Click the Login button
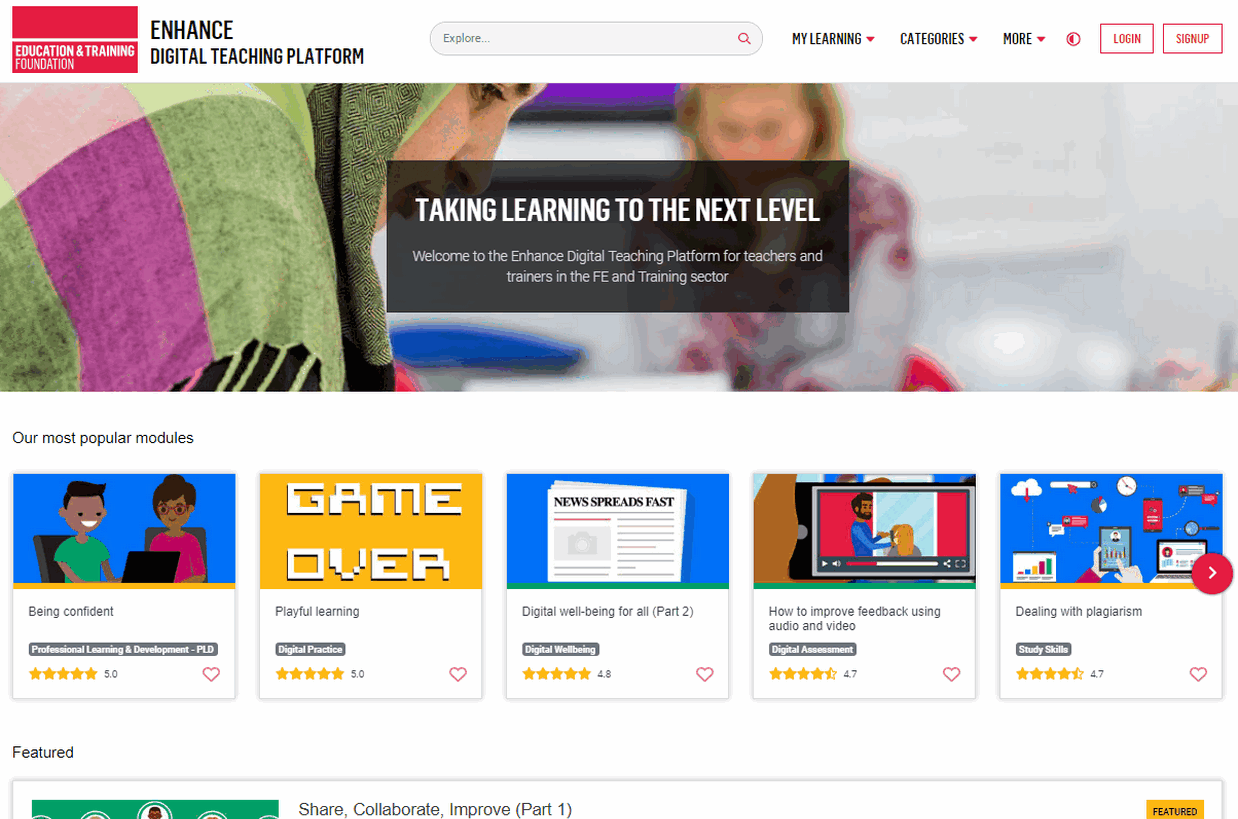The image size is (1238, 819). [x=1126, y=39]
